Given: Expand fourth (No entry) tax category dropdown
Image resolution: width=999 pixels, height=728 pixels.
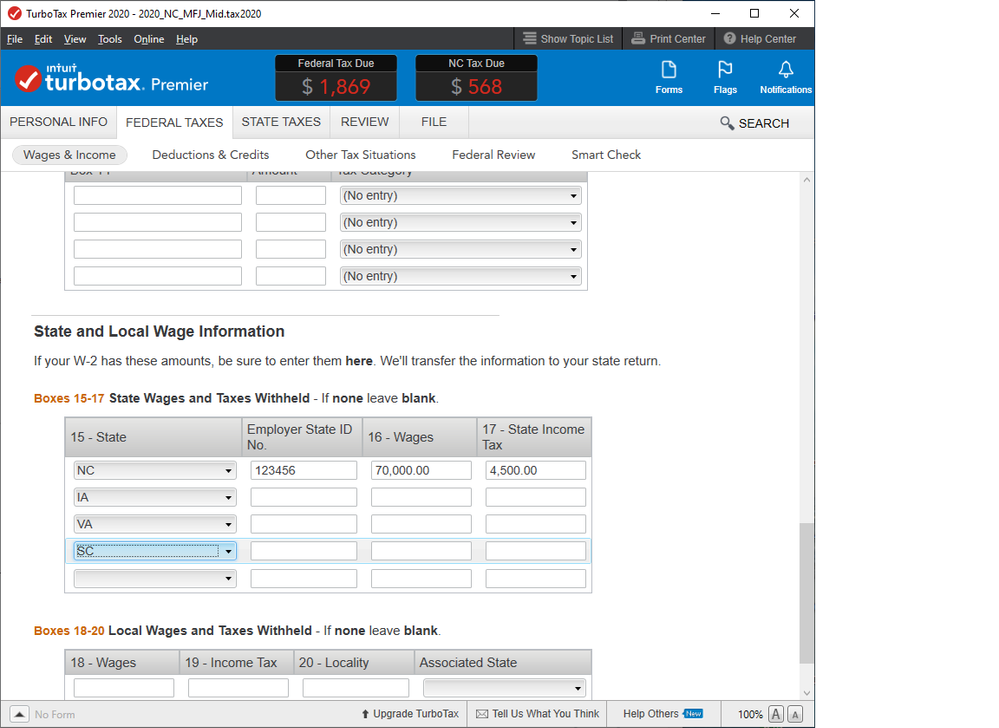Looking at the screenshot, I should coord(460,276).
